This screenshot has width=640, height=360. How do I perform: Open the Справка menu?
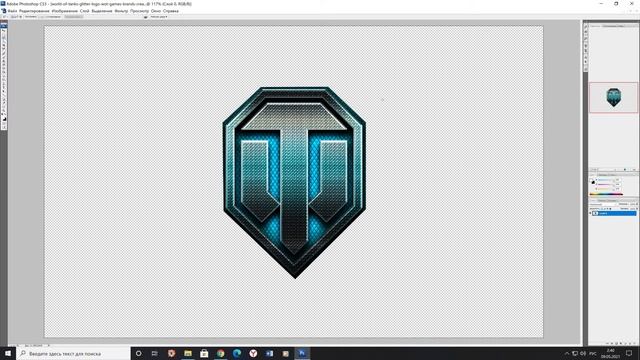(x=171, y=11)
